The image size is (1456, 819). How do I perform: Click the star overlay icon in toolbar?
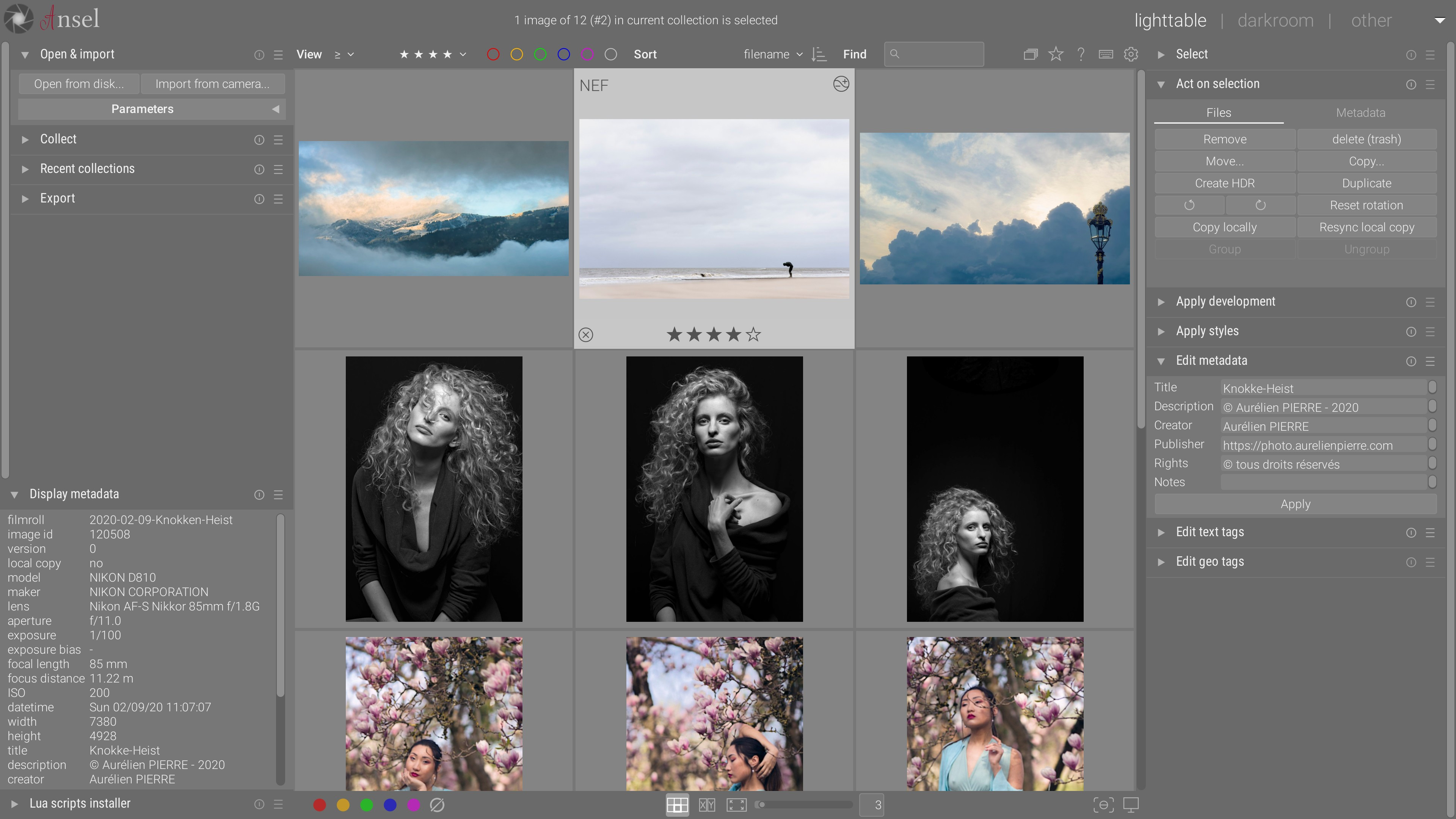pos(1055,54)
